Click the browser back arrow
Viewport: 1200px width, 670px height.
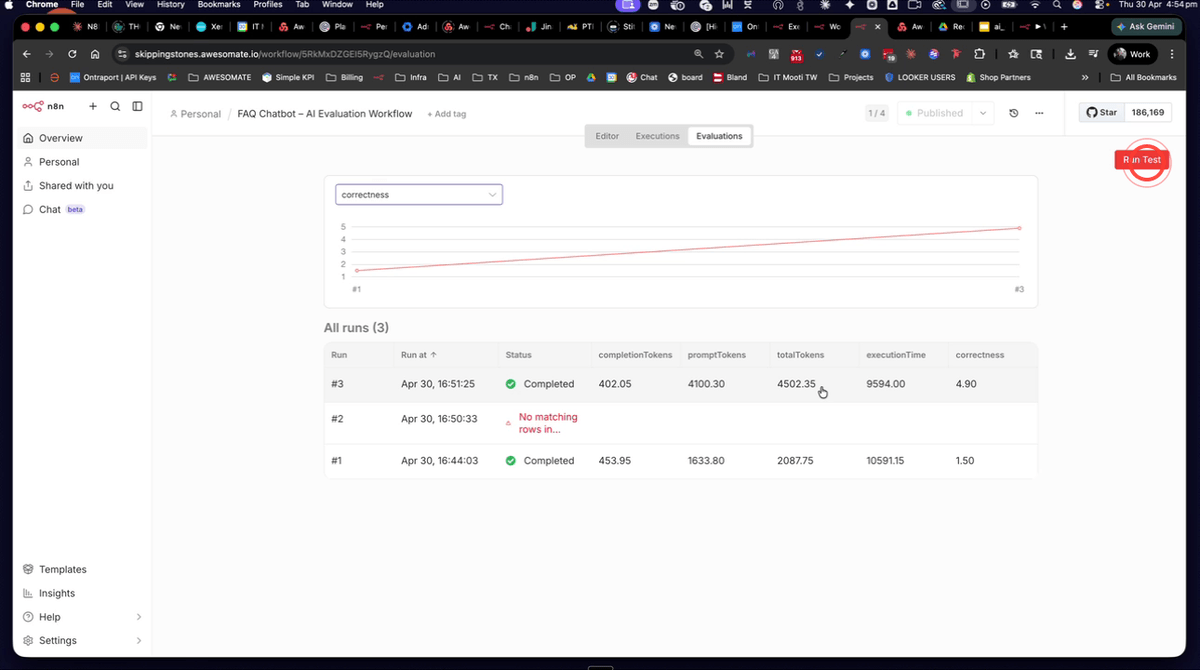click(x=26, y=54)
